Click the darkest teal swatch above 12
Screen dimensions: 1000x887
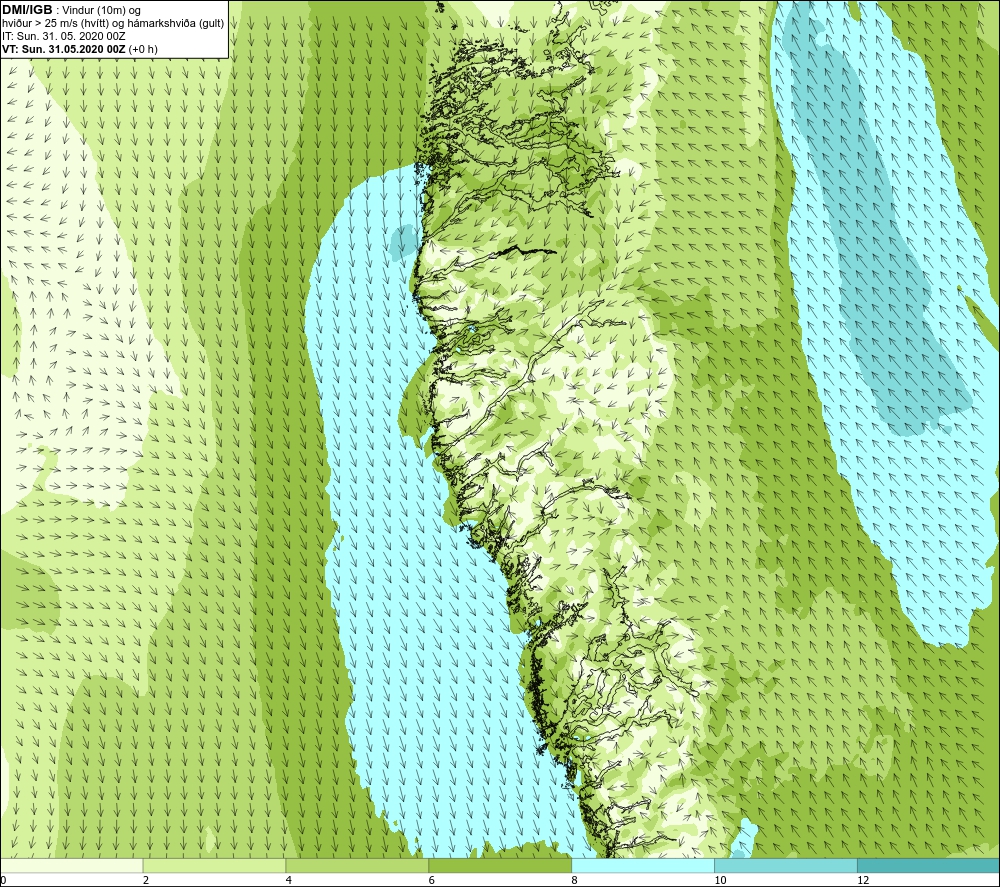[929, 865]
